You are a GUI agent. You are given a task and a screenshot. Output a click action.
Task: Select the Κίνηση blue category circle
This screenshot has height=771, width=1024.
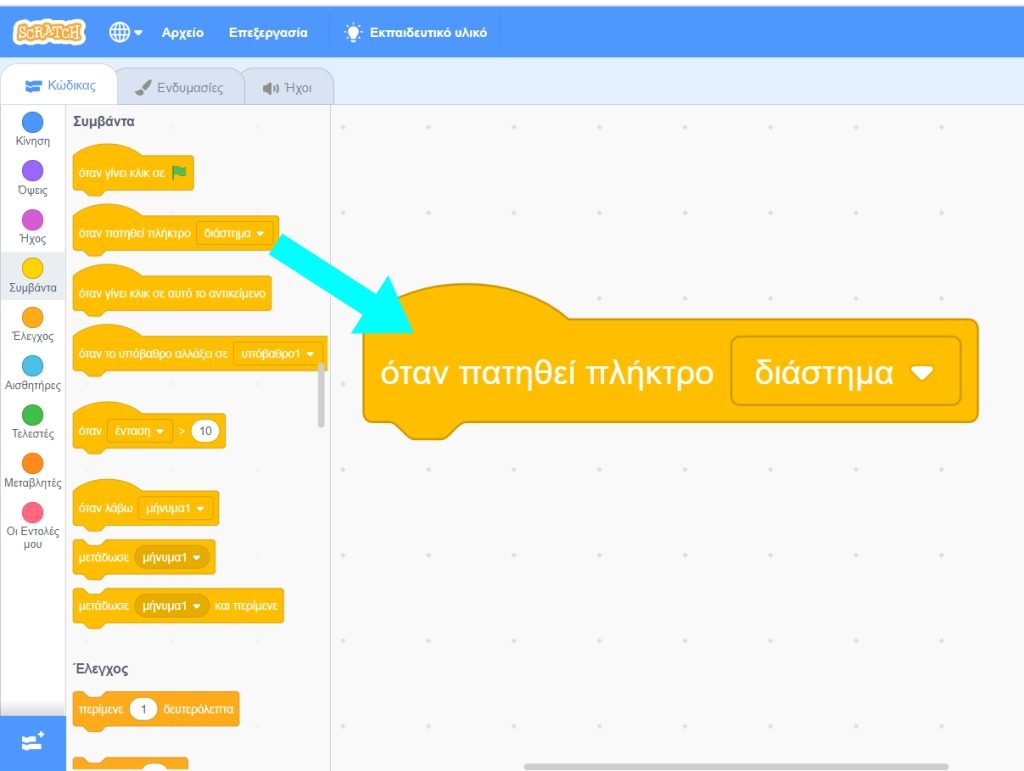pyautogui.click(x=33, y=122)
